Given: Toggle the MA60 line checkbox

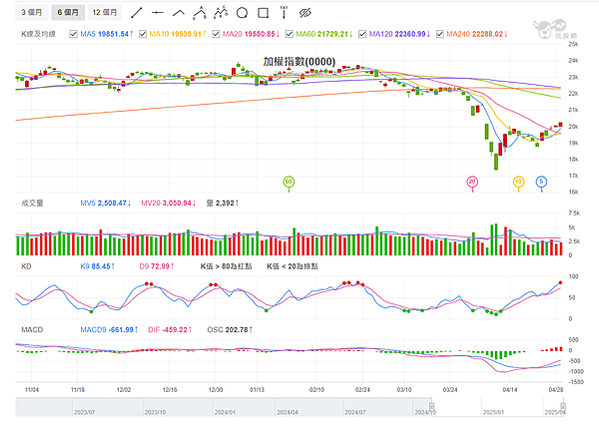Looking at the screenshot, I should [x=289, y=34].
